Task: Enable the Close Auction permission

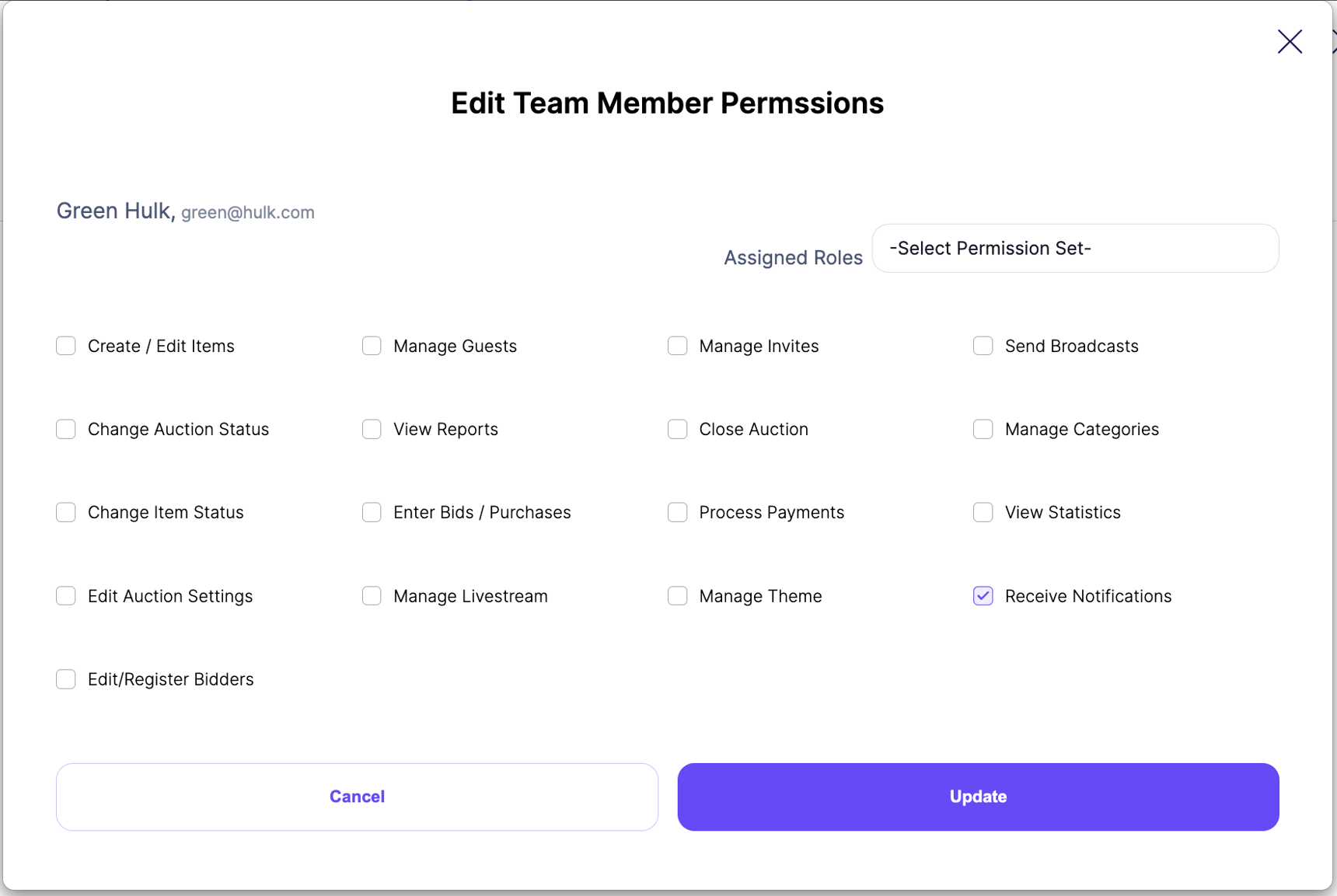Action: (x=677, y=429)
